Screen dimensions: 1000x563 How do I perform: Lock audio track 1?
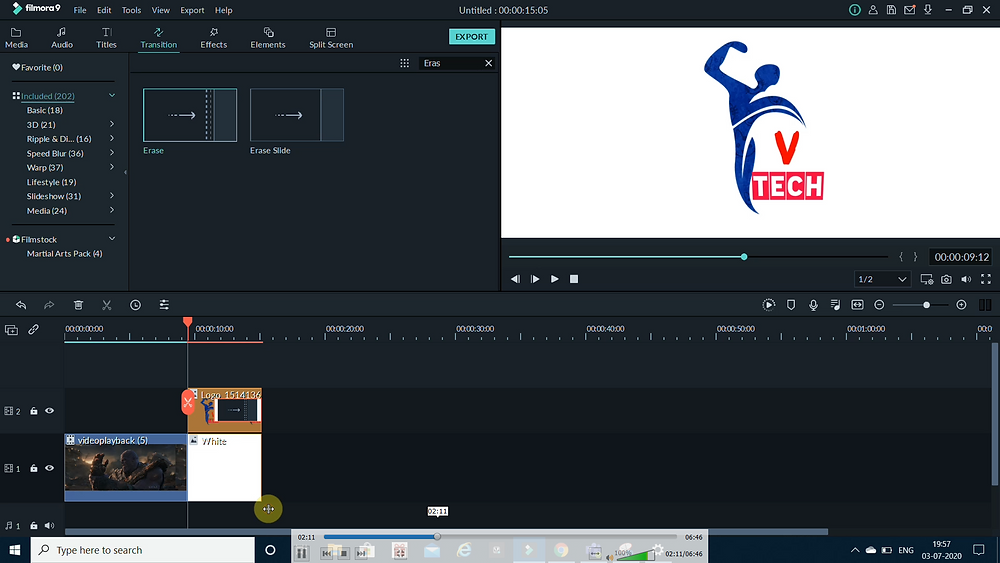34,525
